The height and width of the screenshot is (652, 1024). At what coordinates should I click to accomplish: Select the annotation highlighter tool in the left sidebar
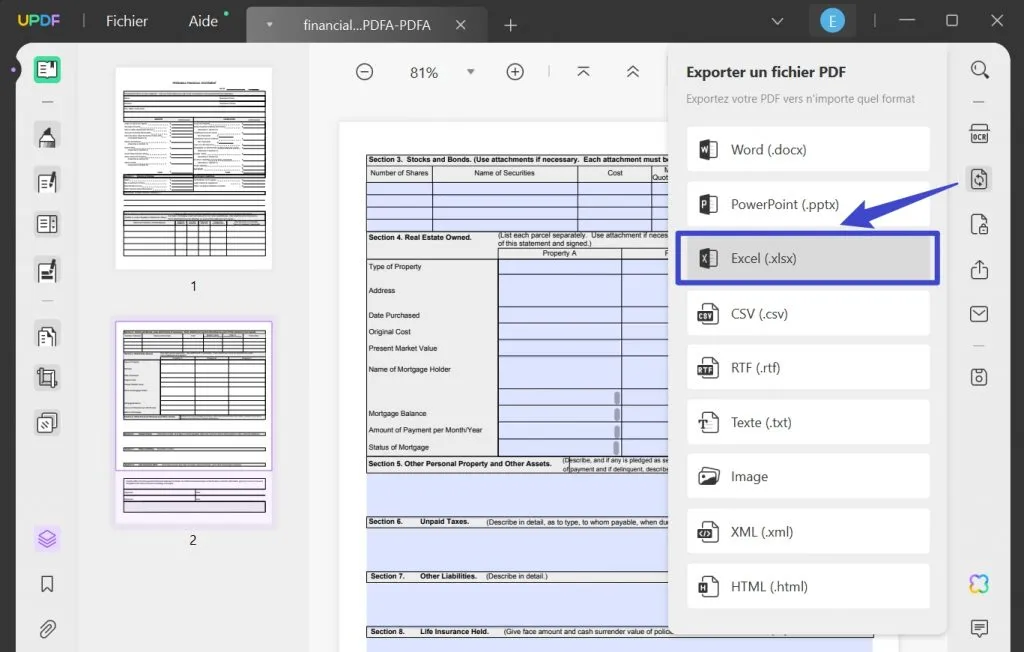click(46, 135)
